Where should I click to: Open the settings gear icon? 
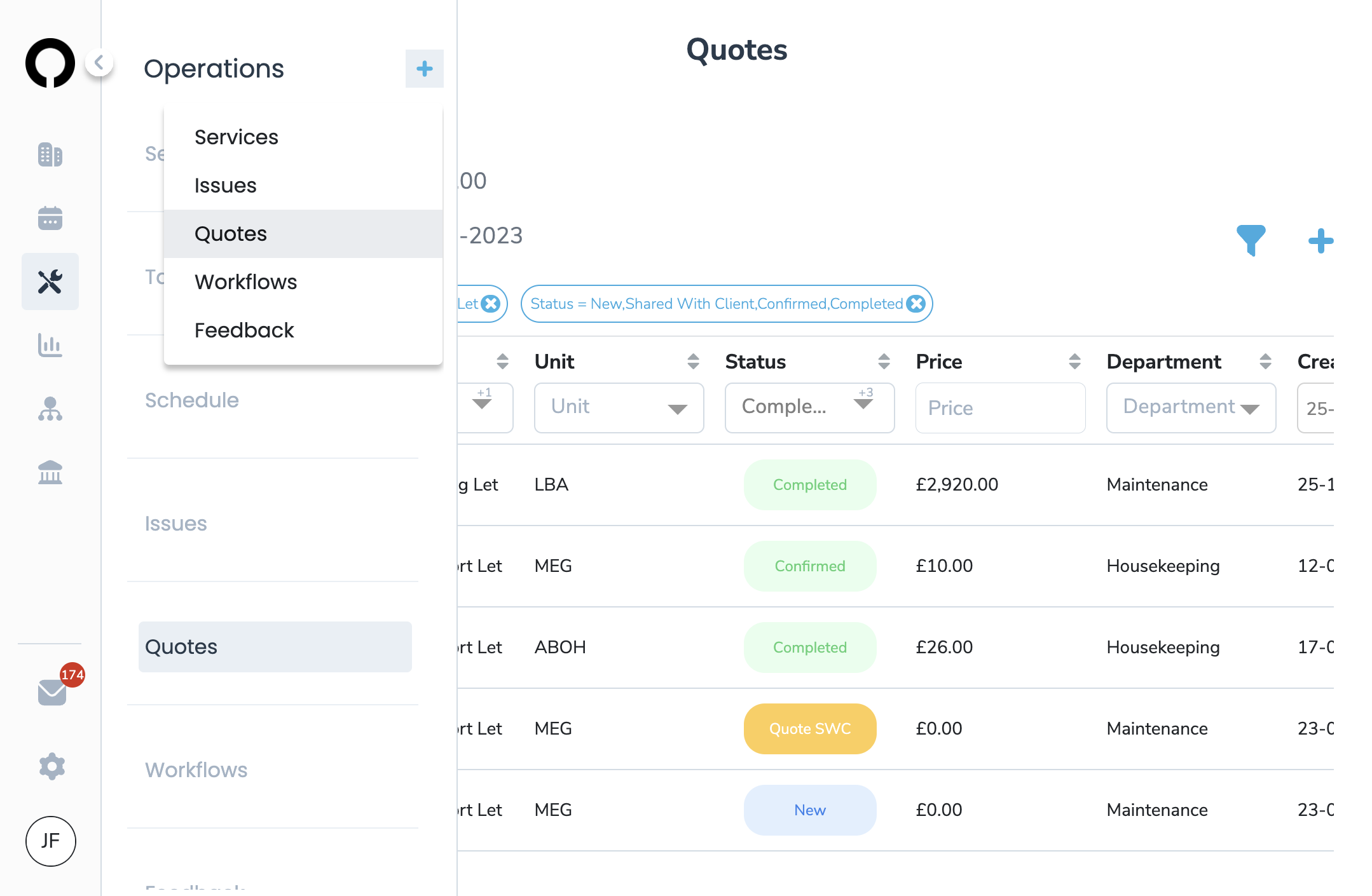pos(52,766)
